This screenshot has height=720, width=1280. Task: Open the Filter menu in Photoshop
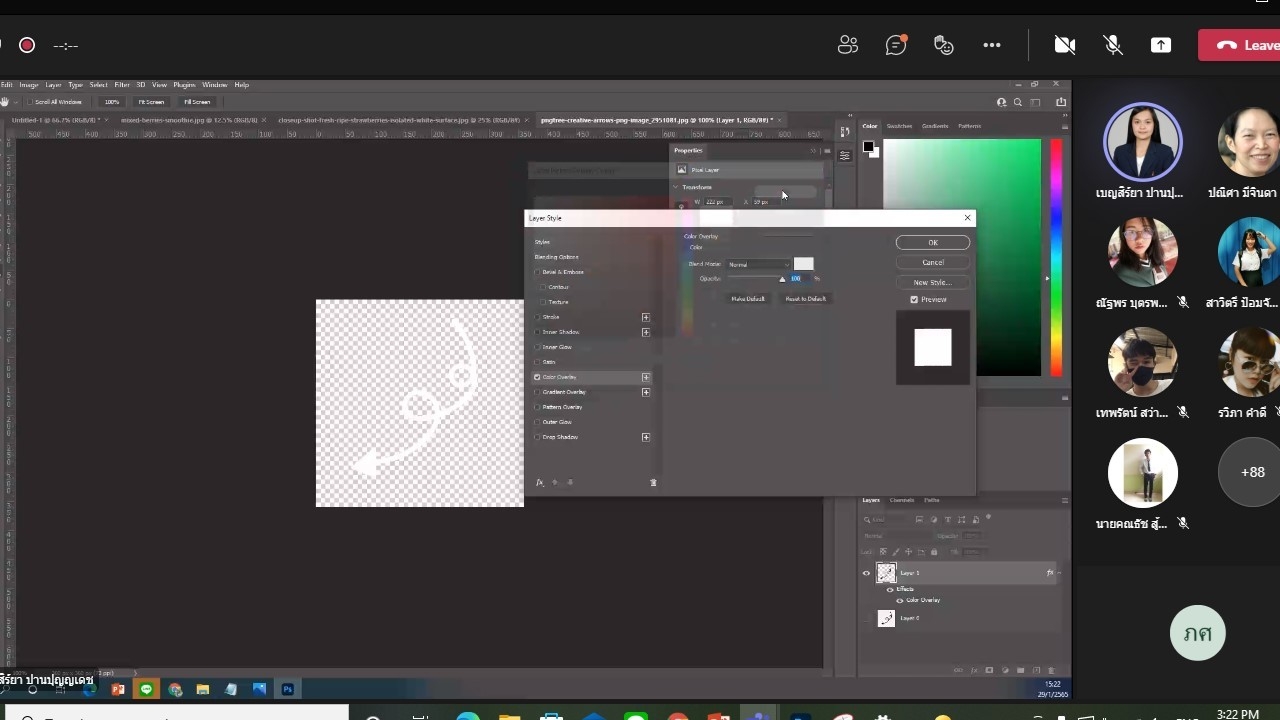point(122,85)
